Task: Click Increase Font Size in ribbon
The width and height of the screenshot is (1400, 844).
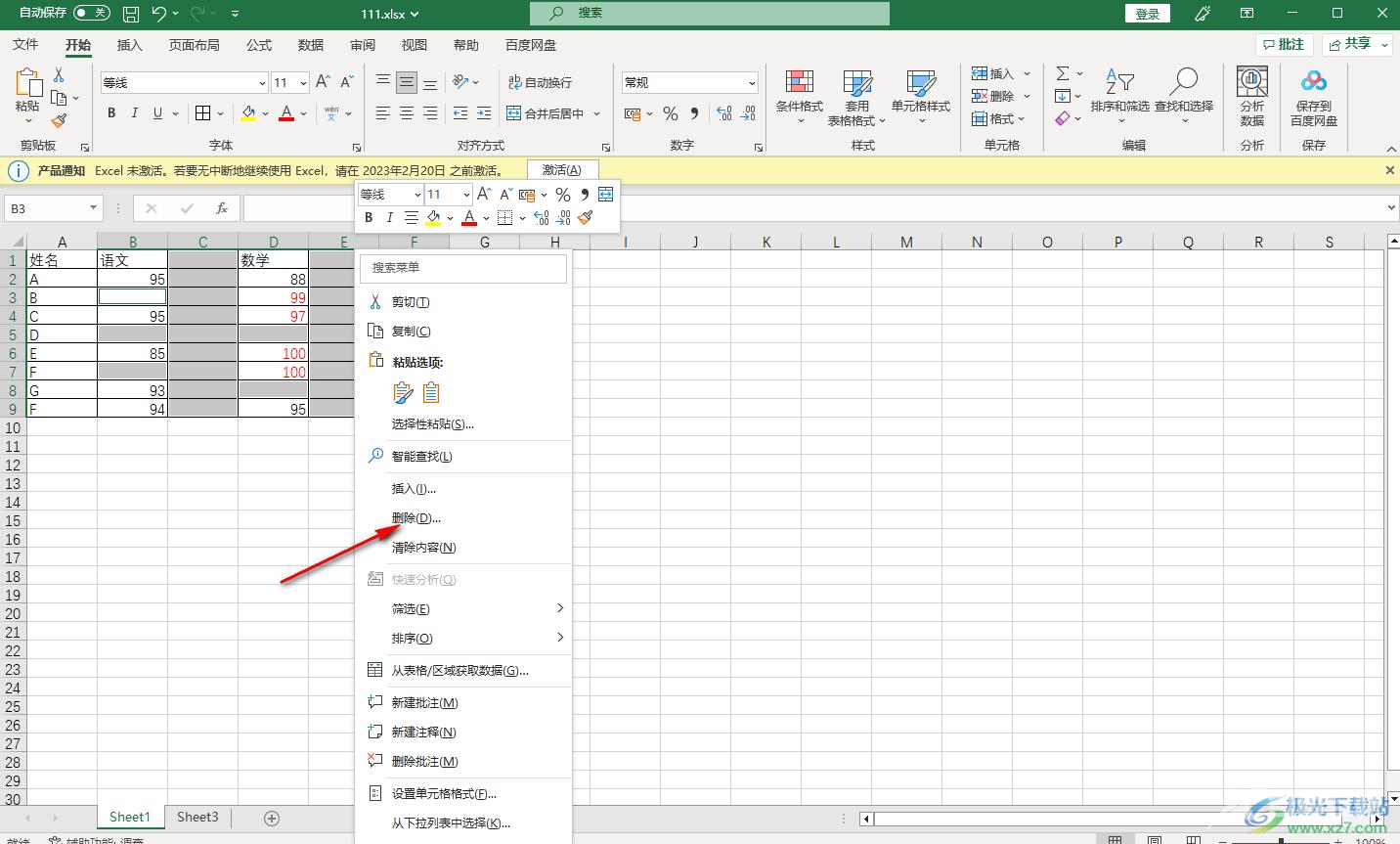Action: pyautogui.click(x=323, y=82)
